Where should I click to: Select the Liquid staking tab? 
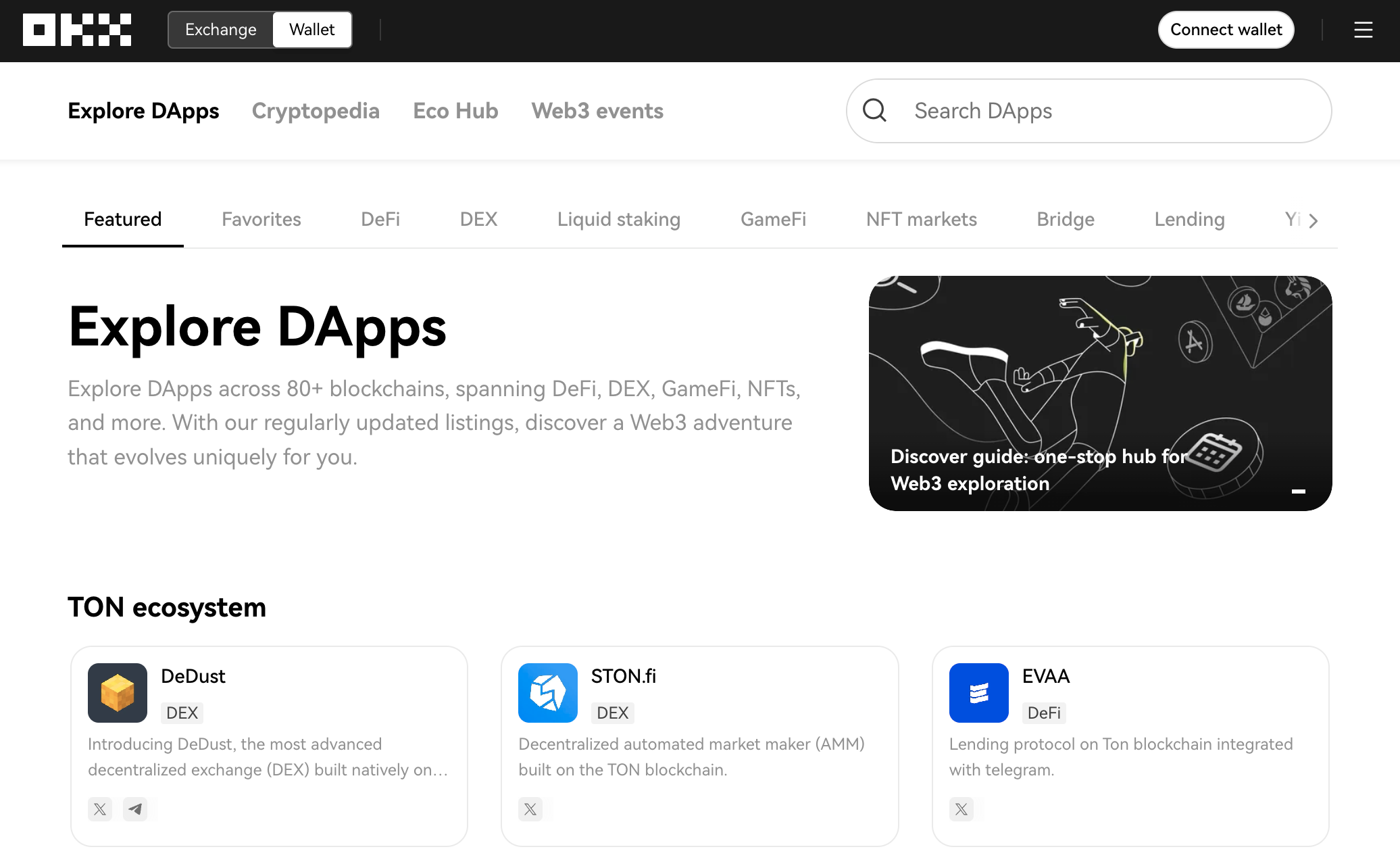(618, 219)
